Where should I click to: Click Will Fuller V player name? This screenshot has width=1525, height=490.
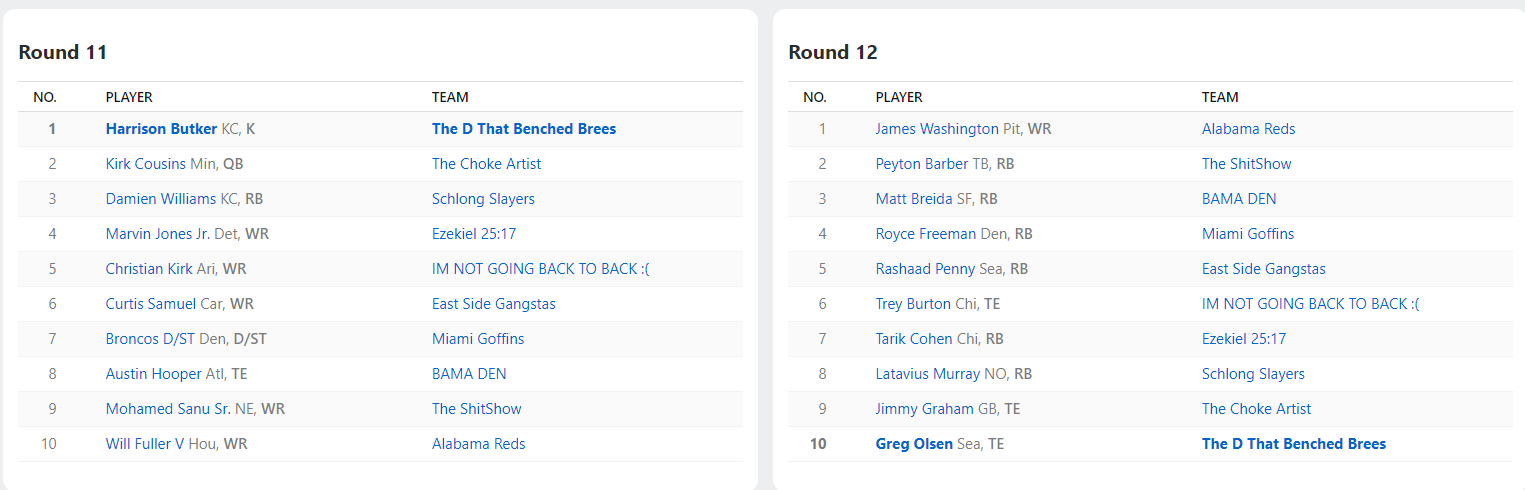(x=145, y=444)
